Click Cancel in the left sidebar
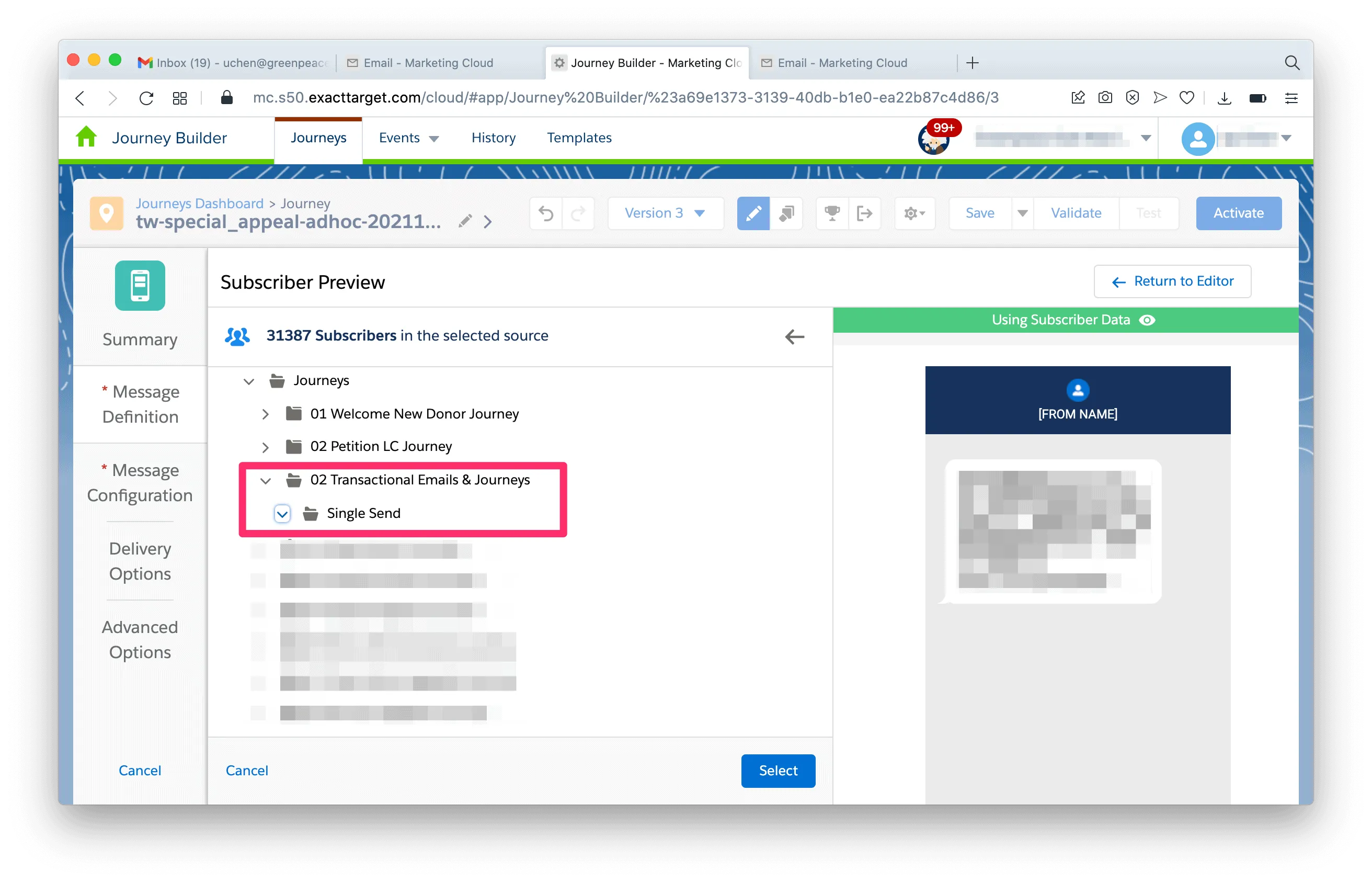The height and width of the screenshot is (882, 1372). coord(140,771)
